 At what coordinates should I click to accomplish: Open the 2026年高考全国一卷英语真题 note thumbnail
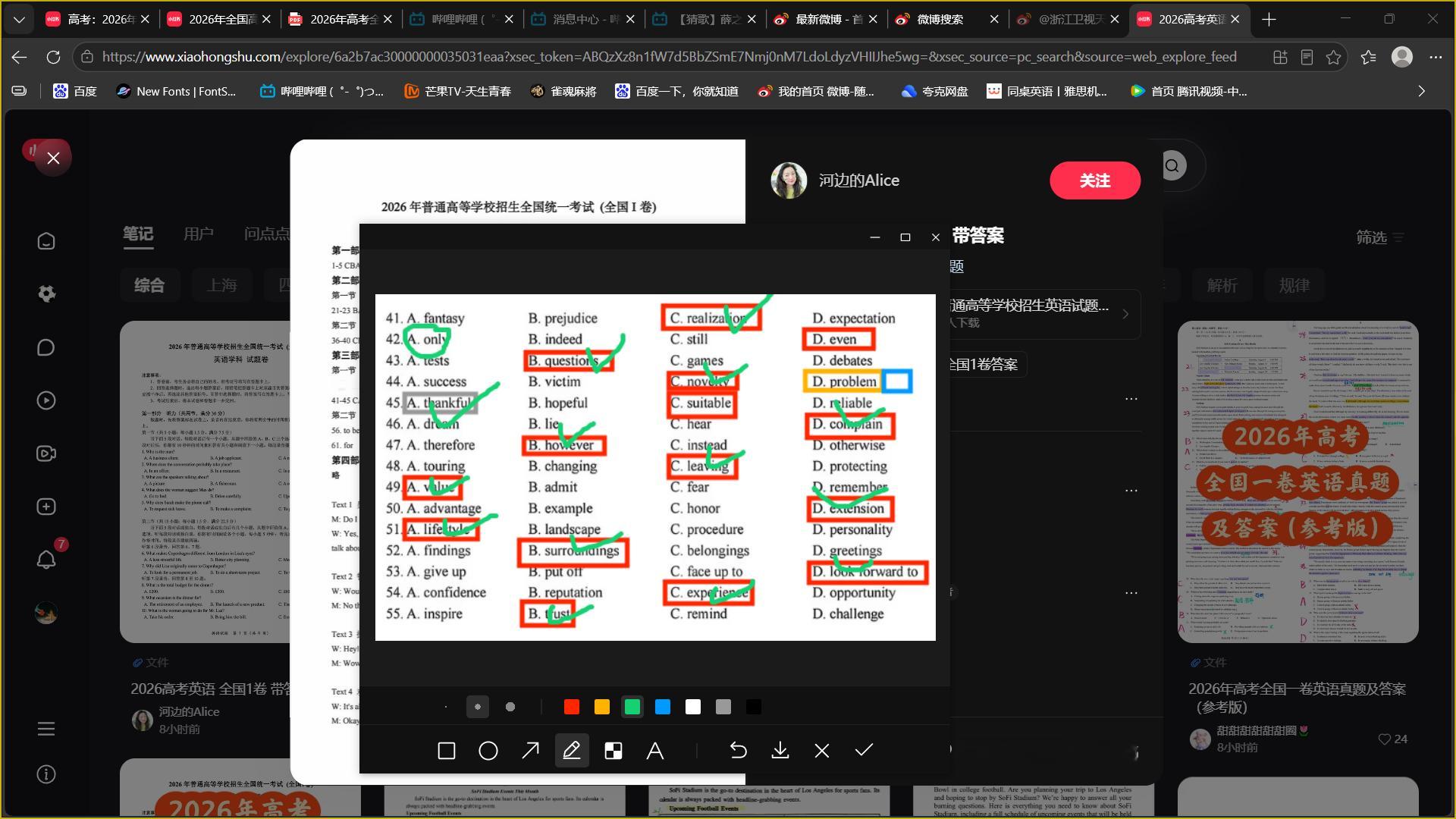(1298, 482)
